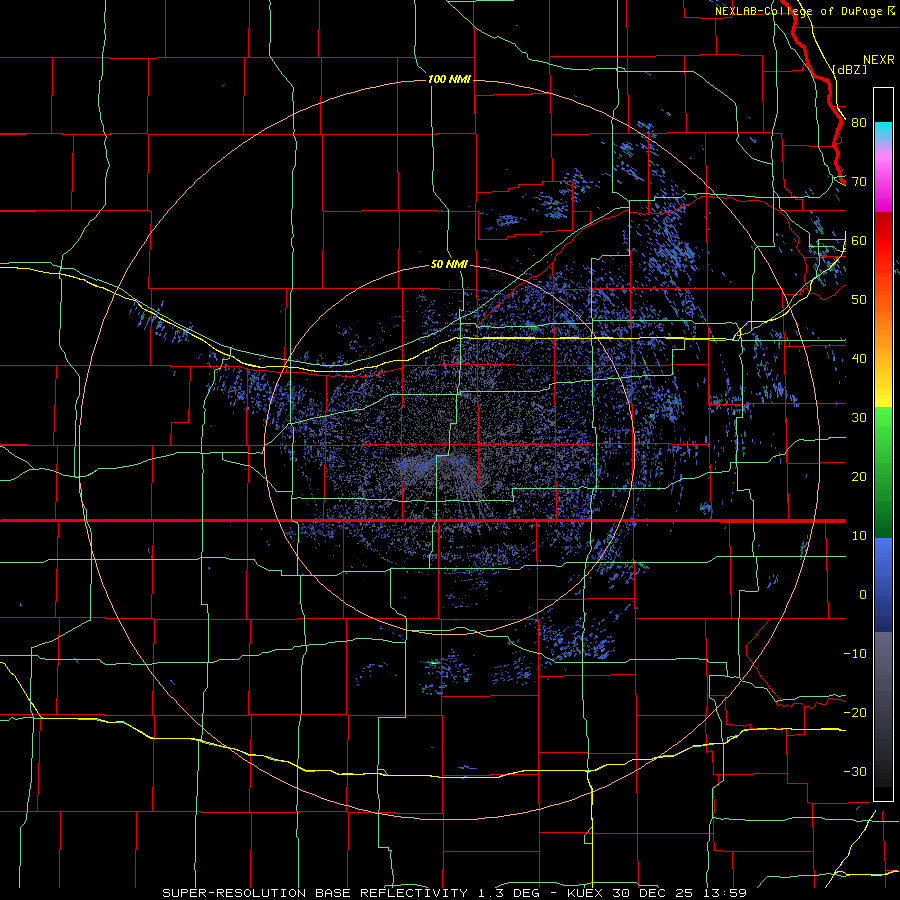Click the "SUPER-RESOLUTION BASE REFLECTIVITY" caption text

click(315, 893)
